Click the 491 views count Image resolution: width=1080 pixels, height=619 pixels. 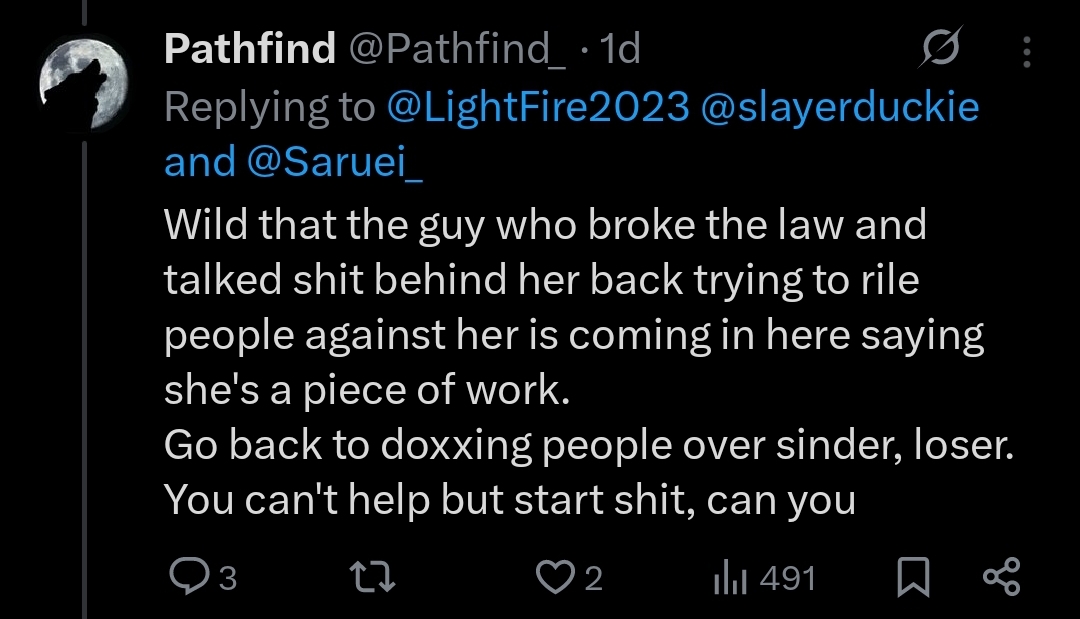click(x=788, y=578)
